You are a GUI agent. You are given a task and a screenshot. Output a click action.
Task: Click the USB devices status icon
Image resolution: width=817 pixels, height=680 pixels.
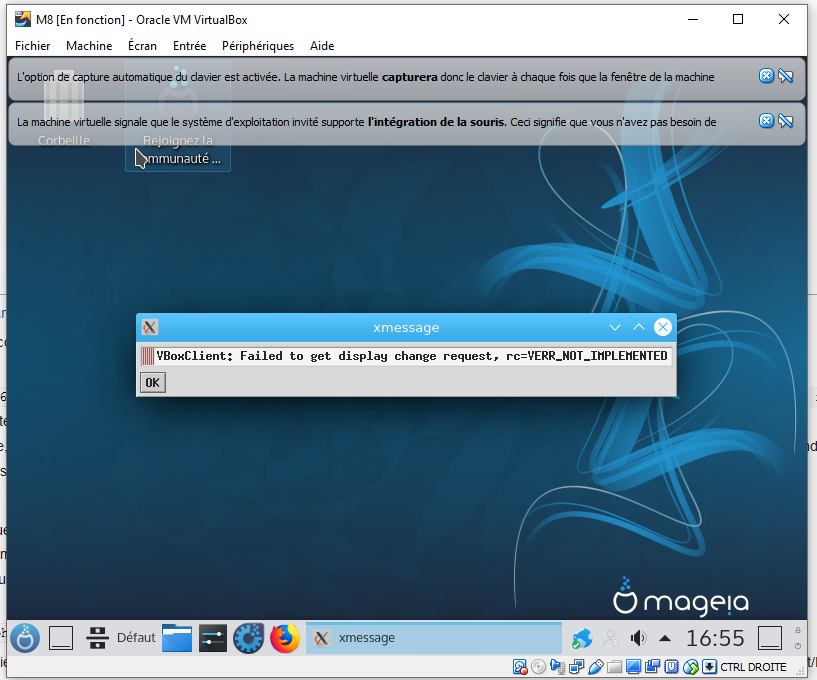pos(596,667)
